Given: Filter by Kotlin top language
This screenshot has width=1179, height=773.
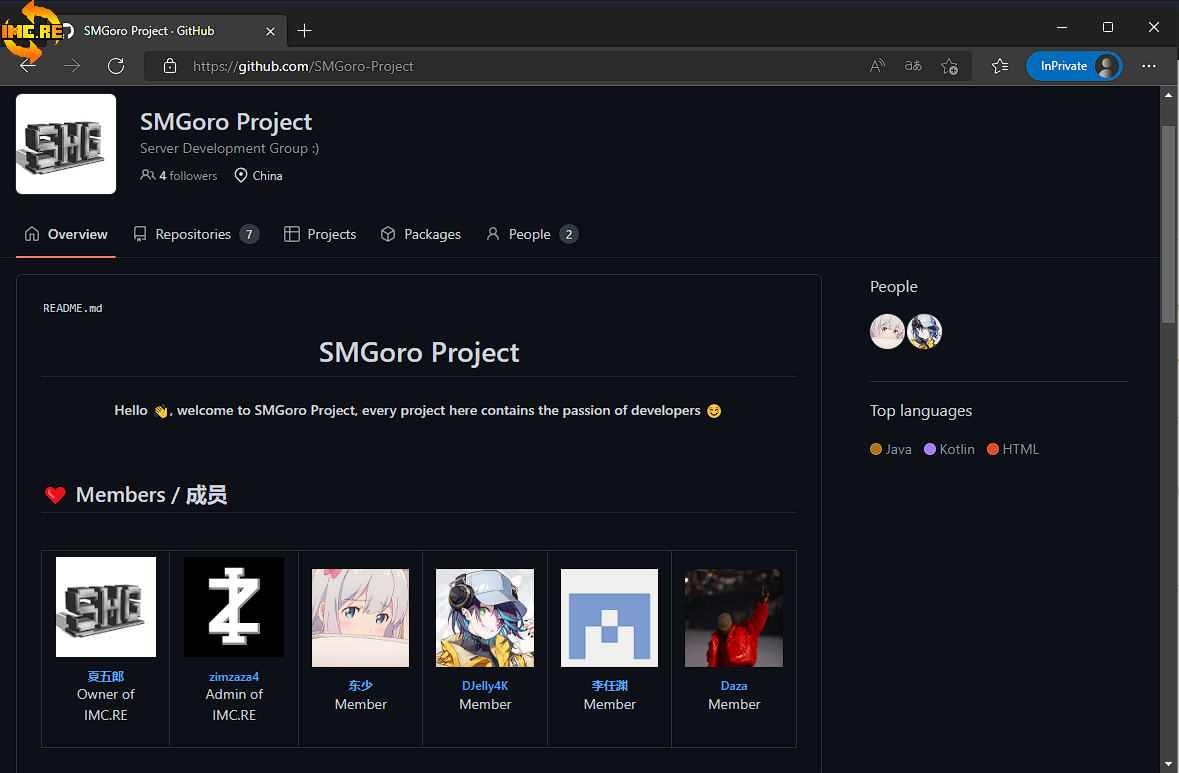Looking at the screenshot, I should coord(949,449).
